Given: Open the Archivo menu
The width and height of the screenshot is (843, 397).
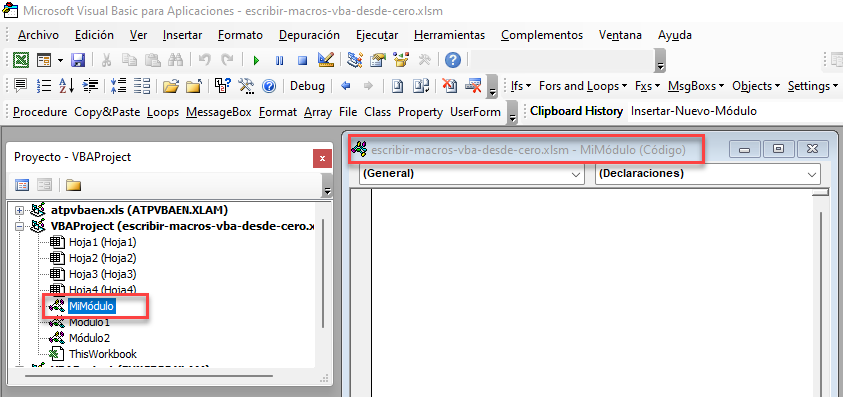Looking at the screenshot, I should [x=38, y=35].
